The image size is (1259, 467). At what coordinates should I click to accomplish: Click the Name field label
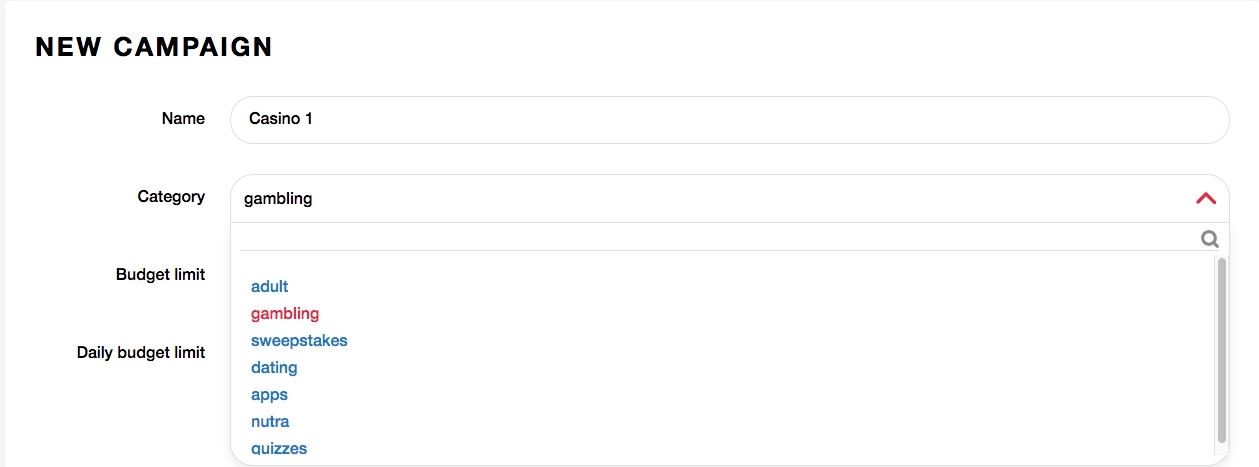click(x=183, y=118)
